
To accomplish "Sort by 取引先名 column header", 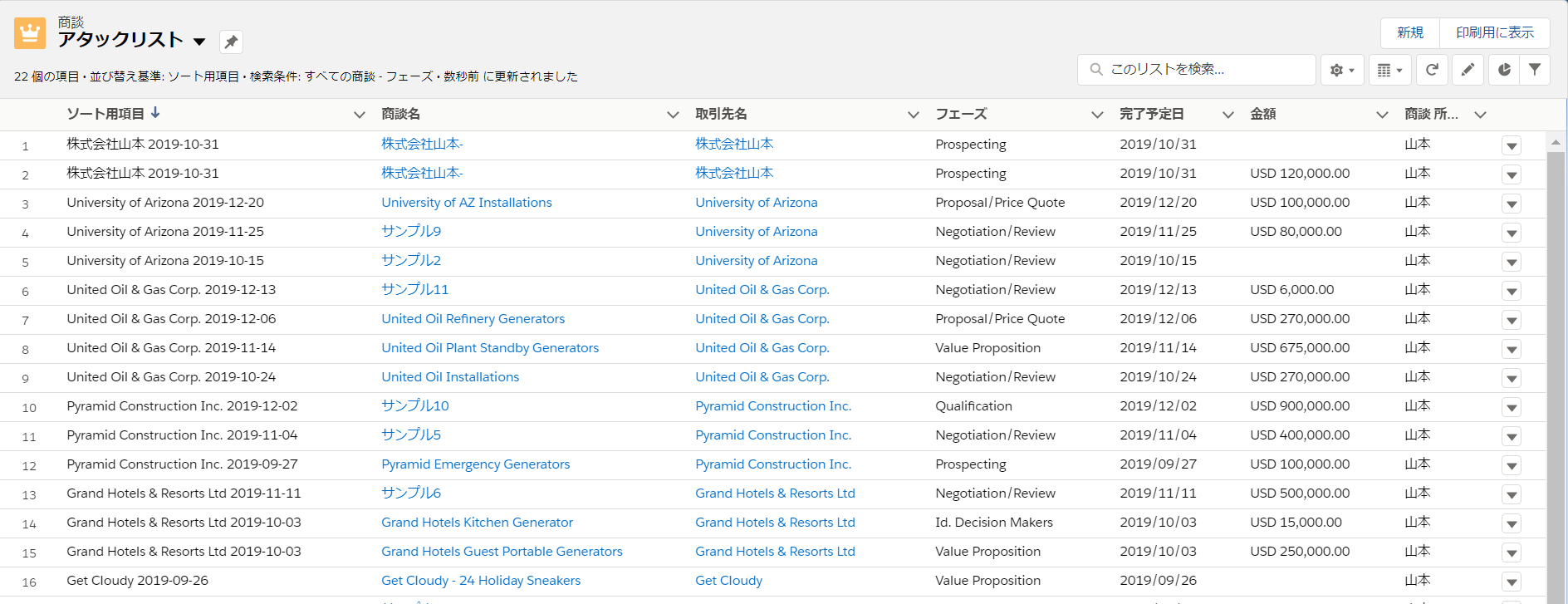I will [721, 114].
